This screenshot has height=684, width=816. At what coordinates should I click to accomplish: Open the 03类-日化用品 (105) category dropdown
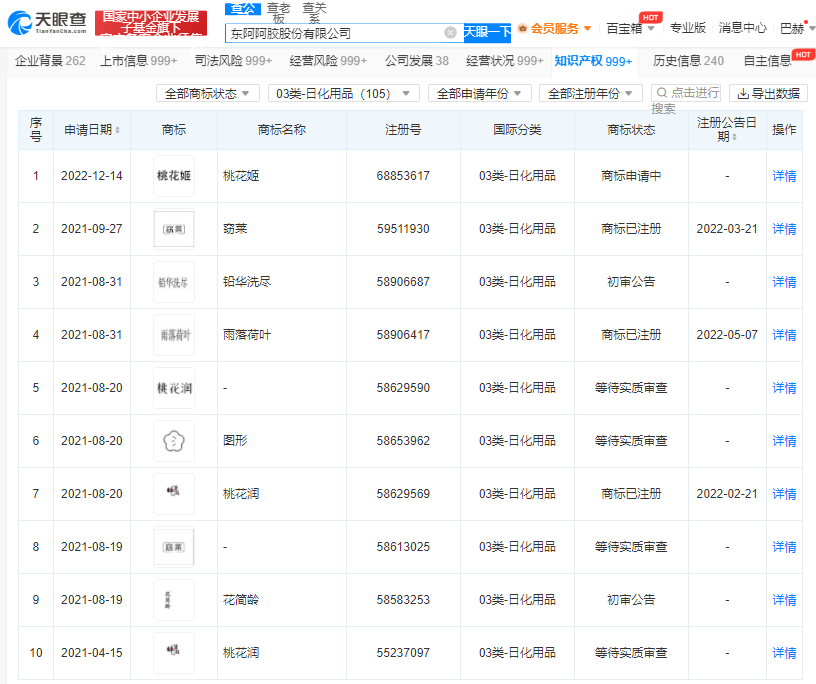coord(343,93)
